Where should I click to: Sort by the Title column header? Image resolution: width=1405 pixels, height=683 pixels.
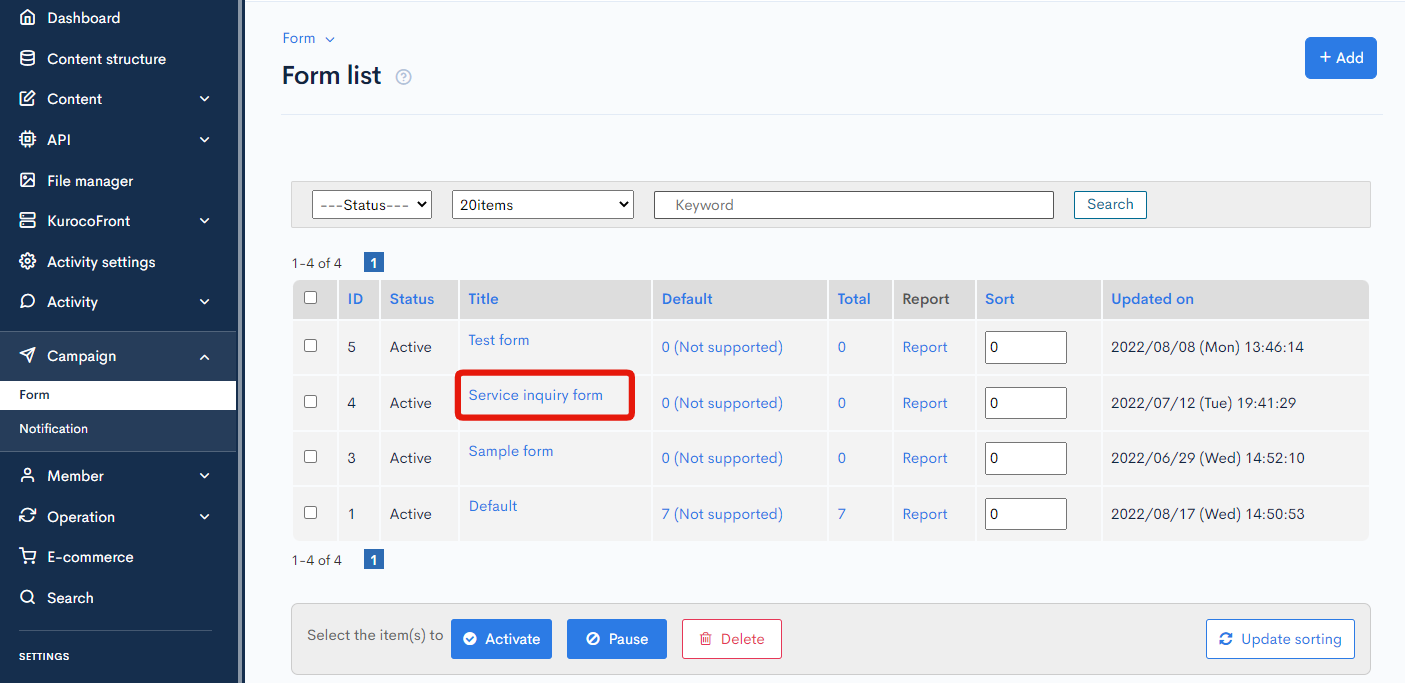coord(483,299)
